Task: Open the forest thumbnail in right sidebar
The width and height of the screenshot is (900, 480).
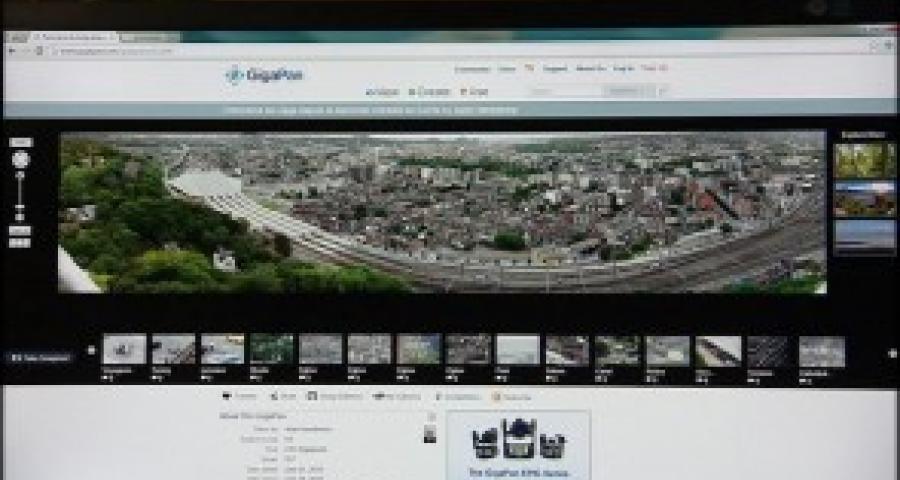Action: 864,160
